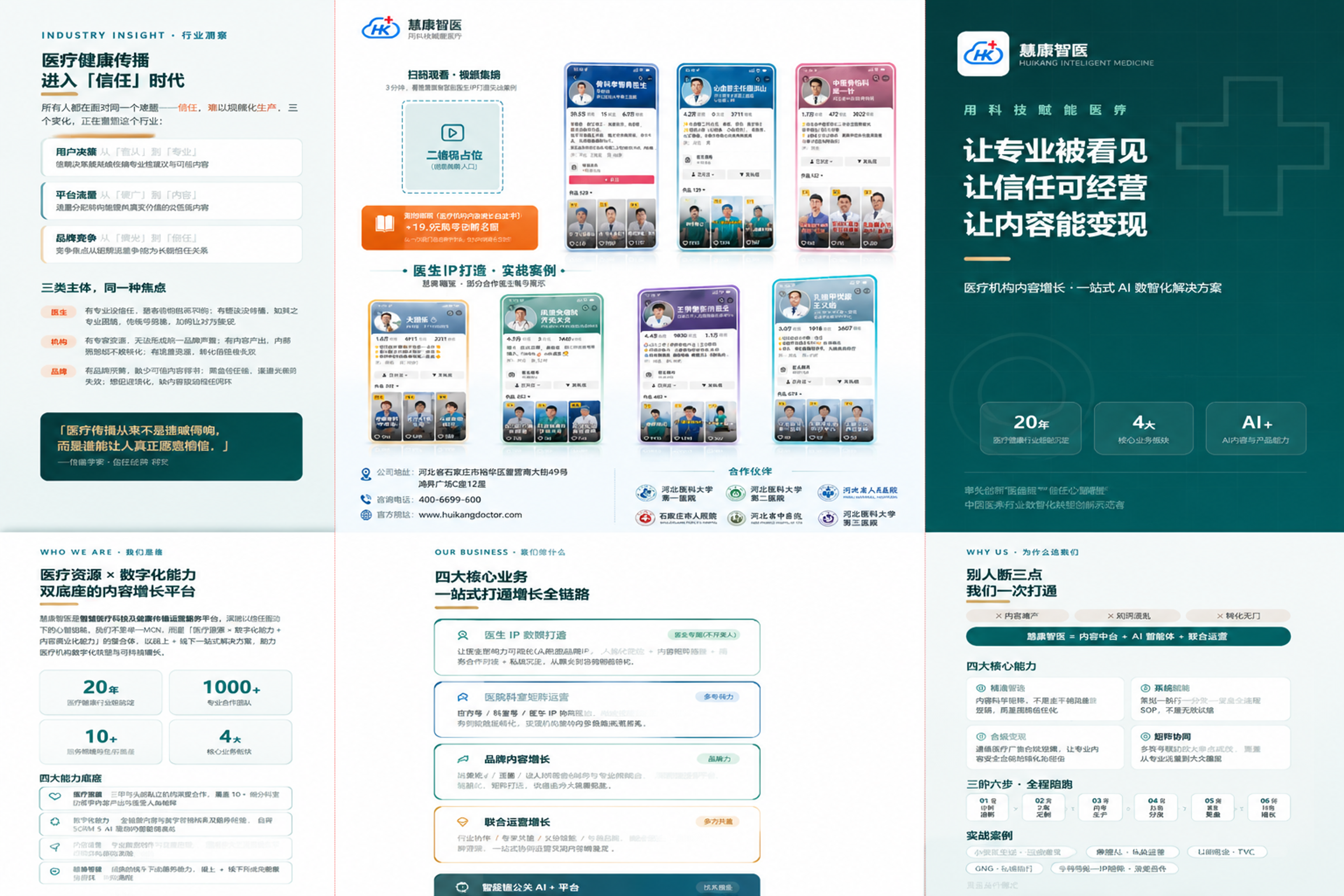This screenshot has height=896, width=1344.
Task: Click the 平台流量 card
Action: 171,201
